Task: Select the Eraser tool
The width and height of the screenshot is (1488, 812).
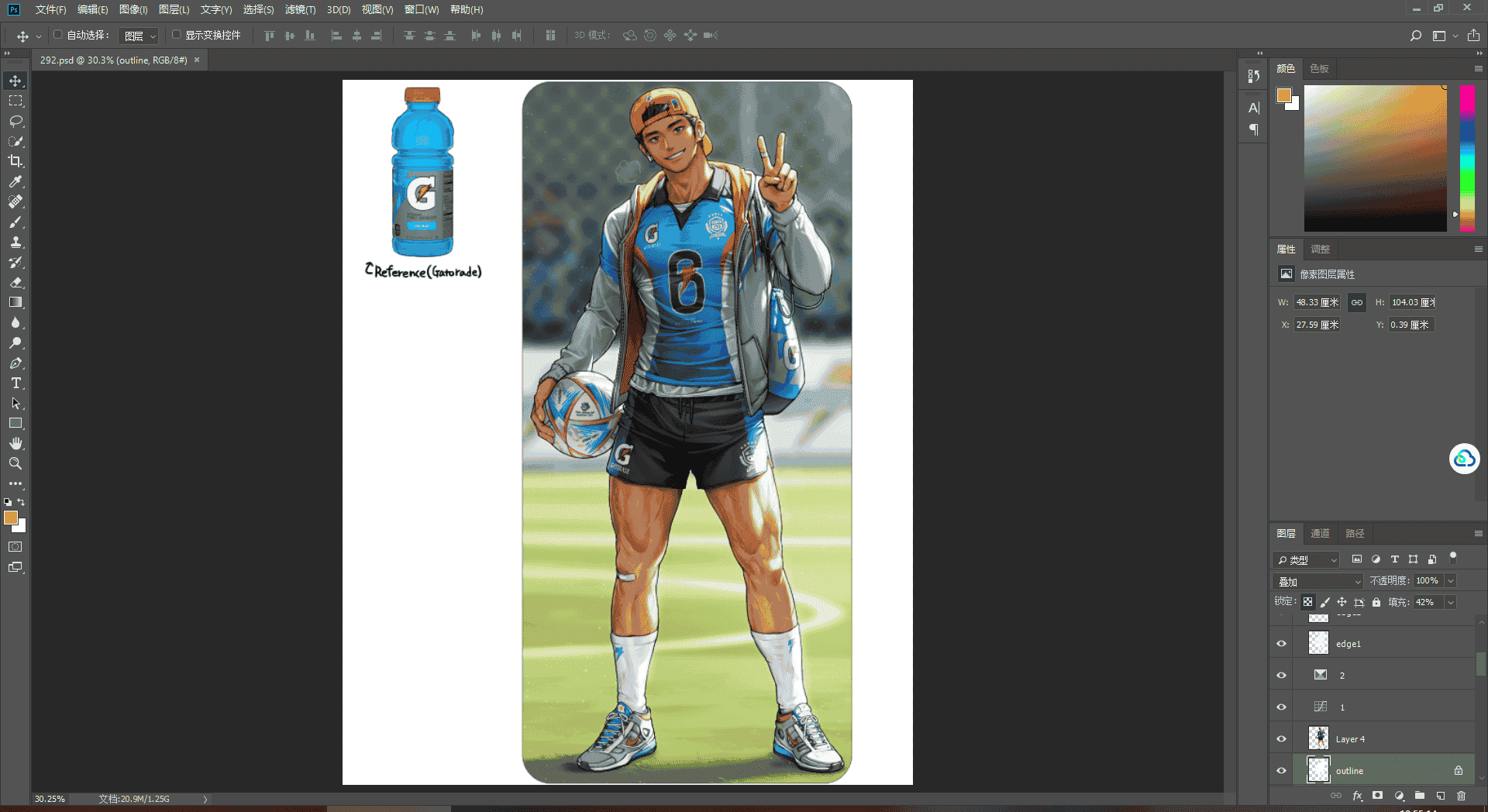Action: click(x=15, y=282)
